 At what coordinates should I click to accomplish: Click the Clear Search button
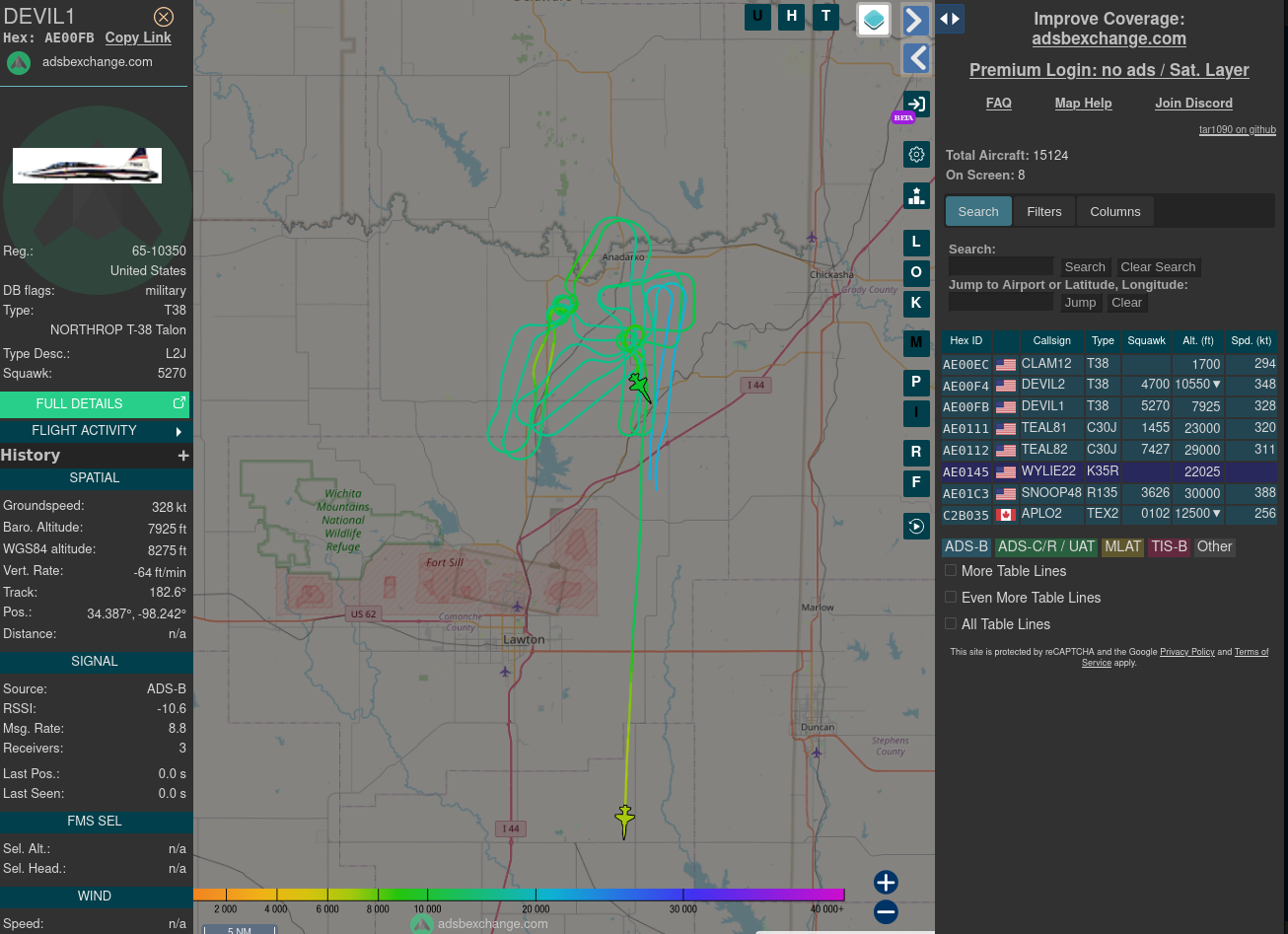click(x=1158, y=267)
